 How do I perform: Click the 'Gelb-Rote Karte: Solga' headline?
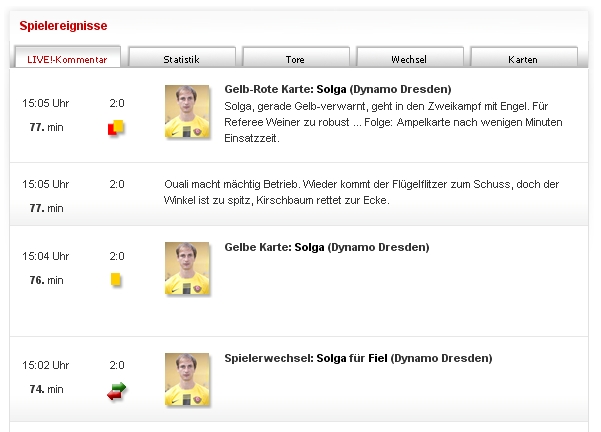[x=338, y=89]
